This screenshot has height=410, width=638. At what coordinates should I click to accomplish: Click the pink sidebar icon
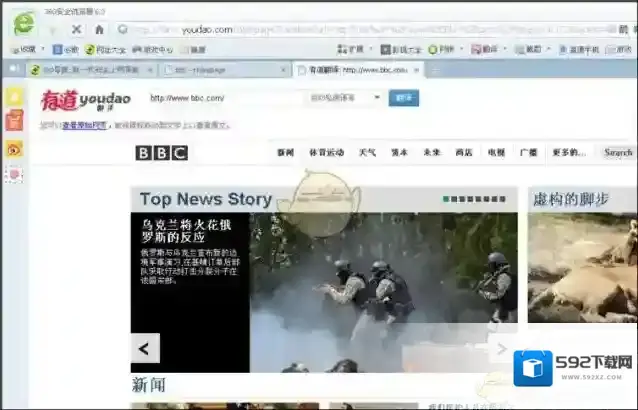(x=14, y=174)
